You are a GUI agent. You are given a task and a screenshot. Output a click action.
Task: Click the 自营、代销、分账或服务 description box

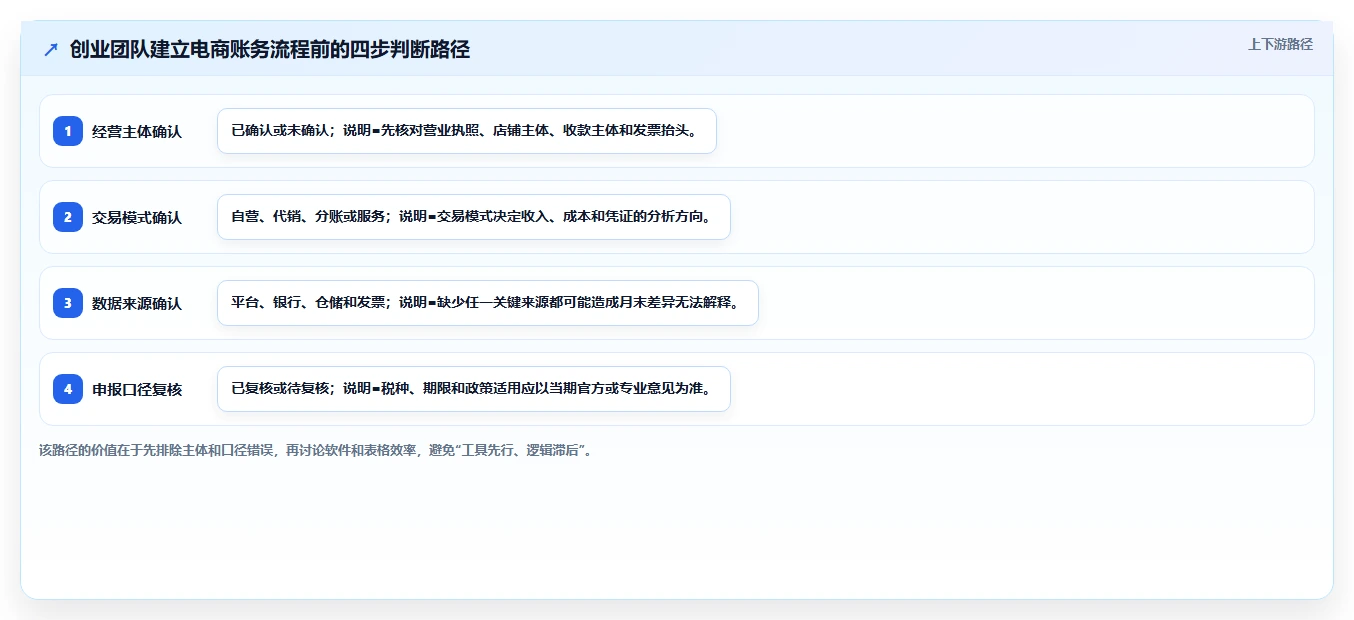[474, 217]
